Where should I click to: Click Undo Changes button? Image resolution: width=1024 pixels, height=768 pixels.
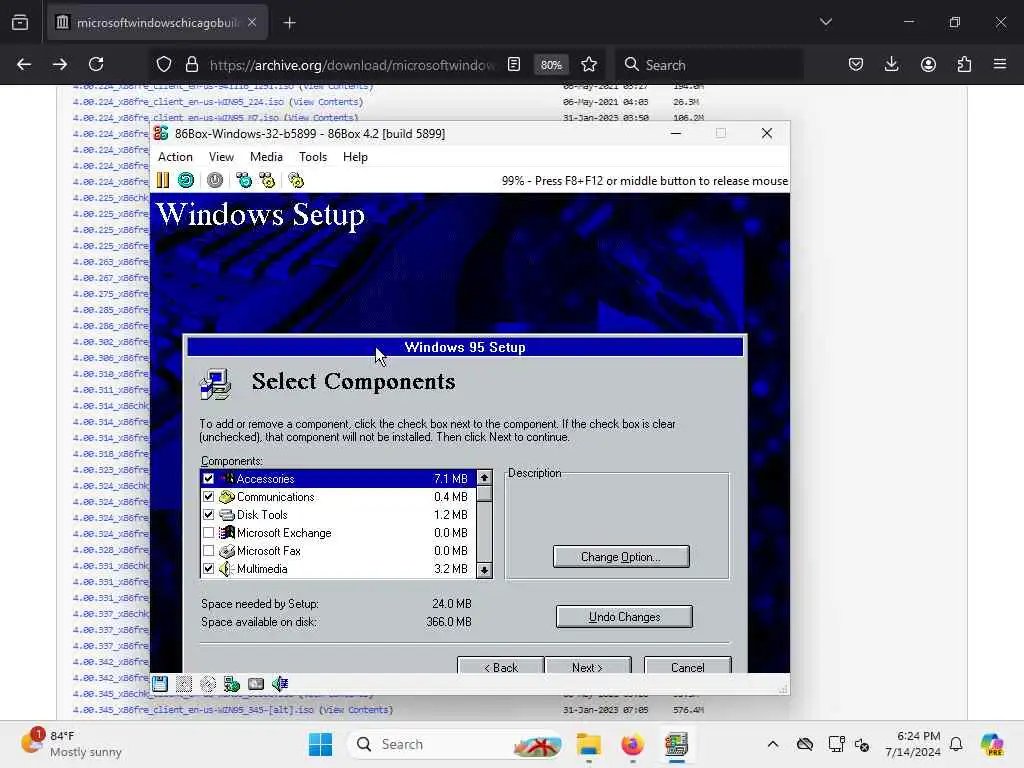point(624,617)
